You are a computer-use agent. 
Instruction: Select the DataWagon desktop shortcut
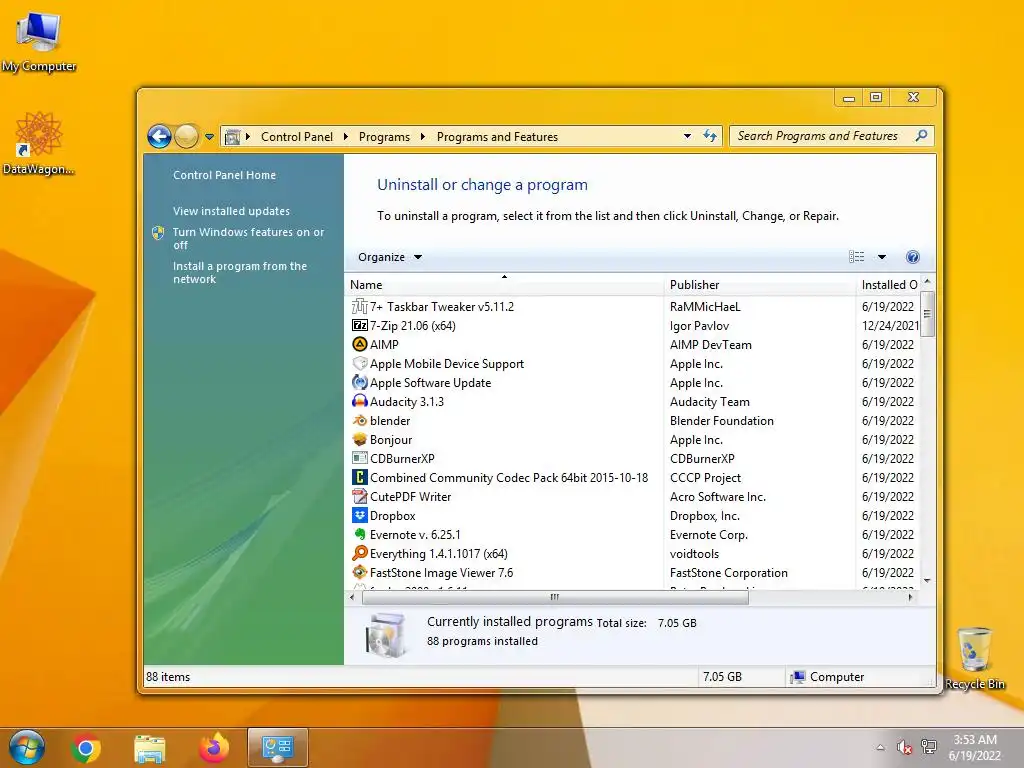[x=39, y=144]
